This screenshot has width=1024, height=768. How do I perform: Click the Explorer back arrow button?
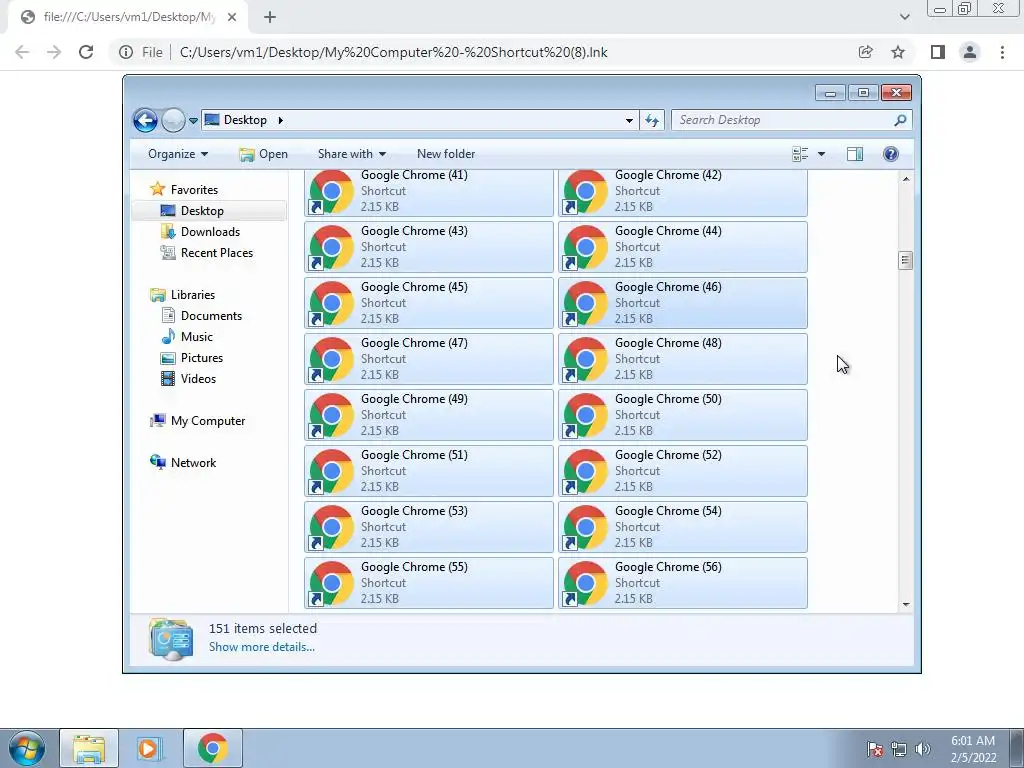click(x=145, y=120)
